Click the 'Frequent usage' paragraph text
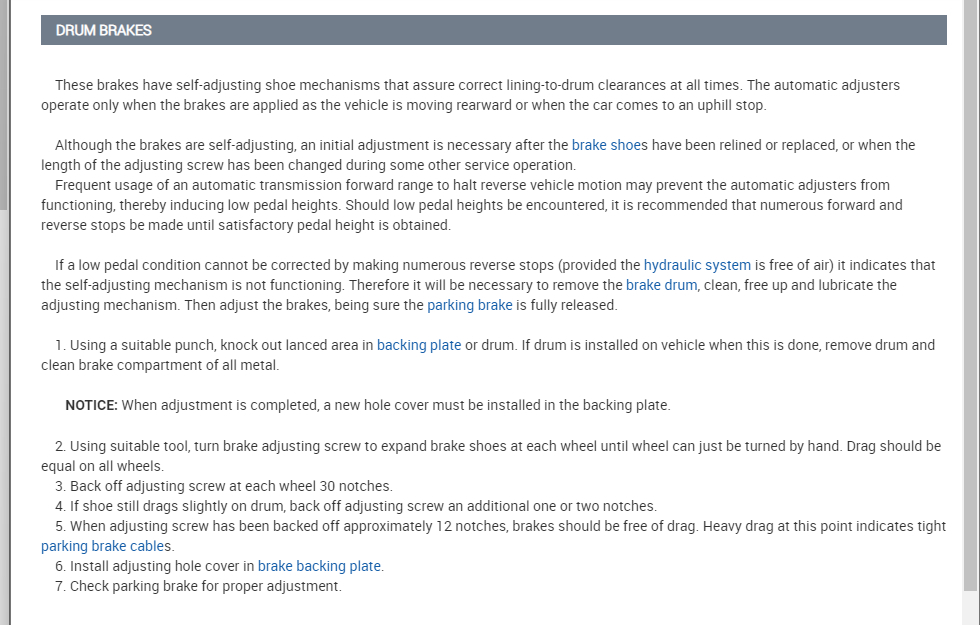The height and width of the screenshot is (625, 980). (470, 205)
